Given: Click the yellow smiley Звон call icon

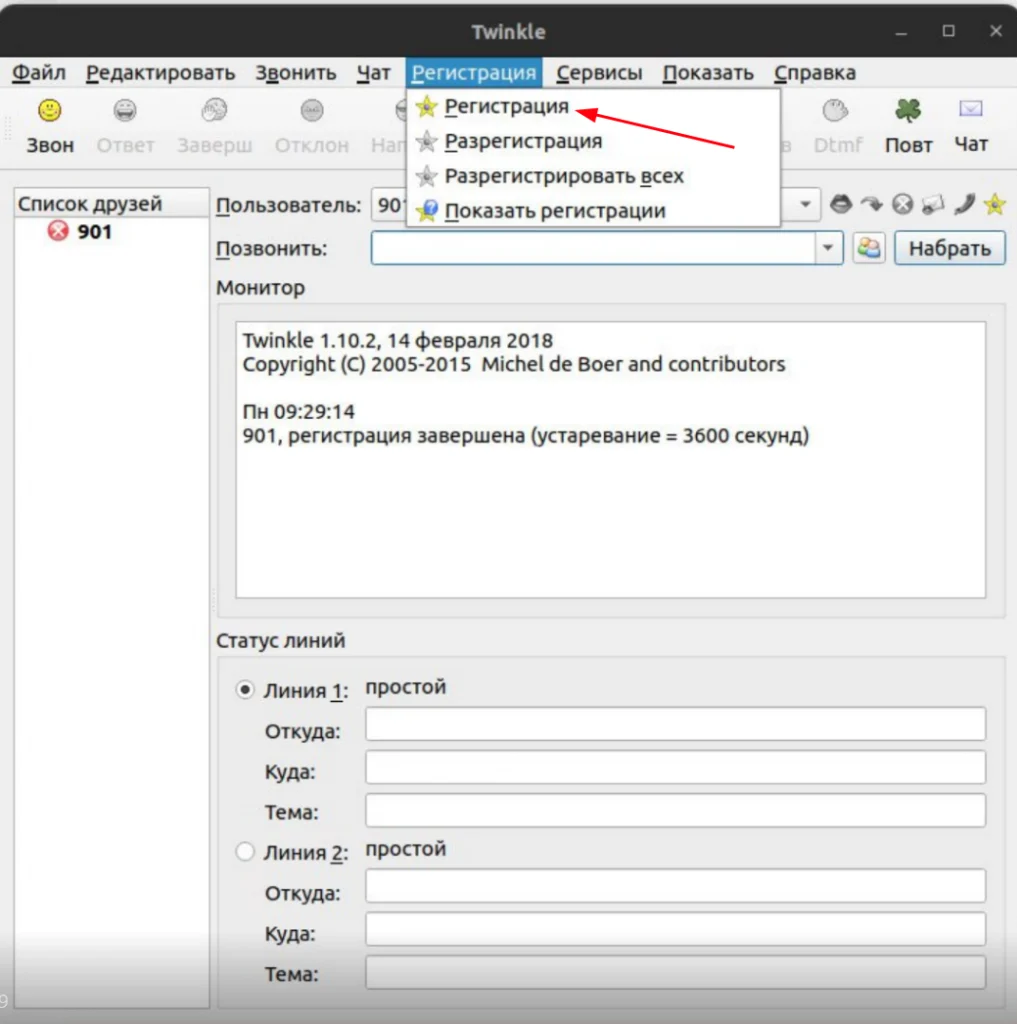Looking at the screenshot, I should [x=50, y=110].
